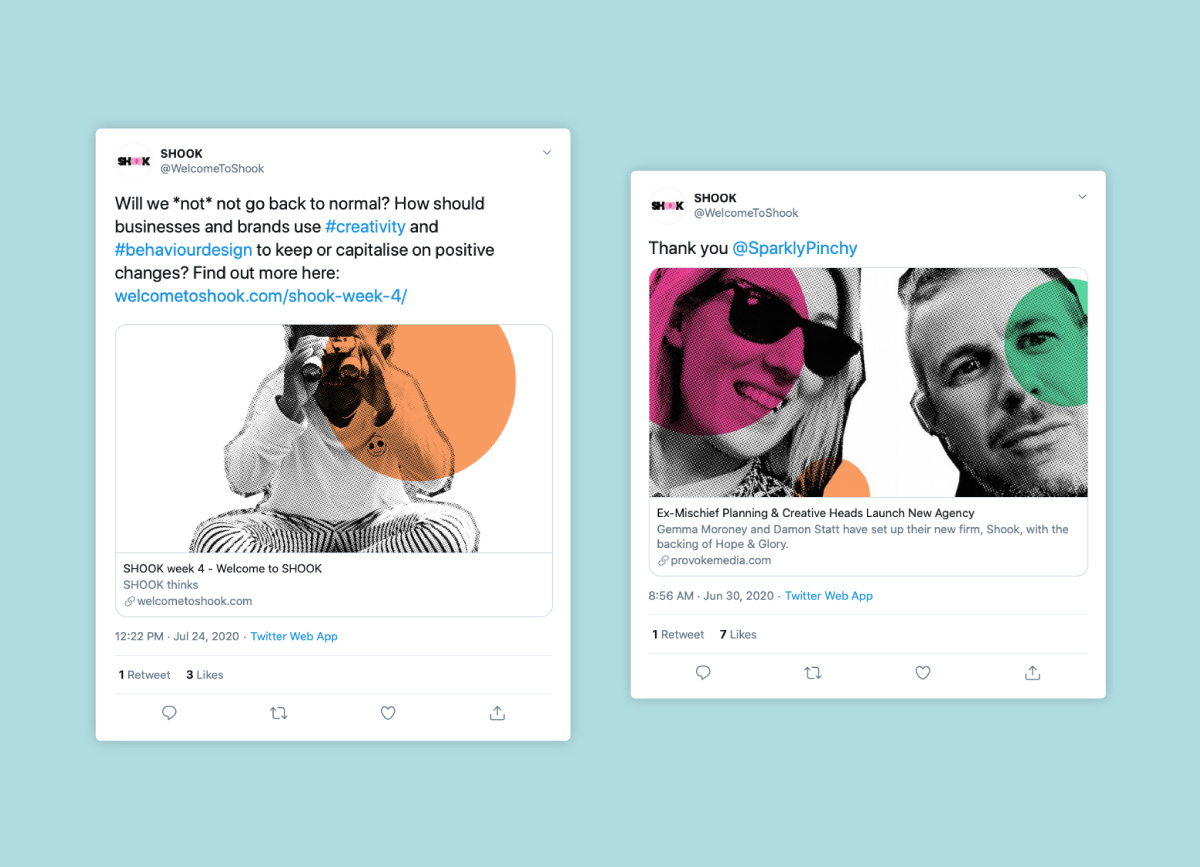Like the July 24 tweet with heart icon

pos(388,713)
